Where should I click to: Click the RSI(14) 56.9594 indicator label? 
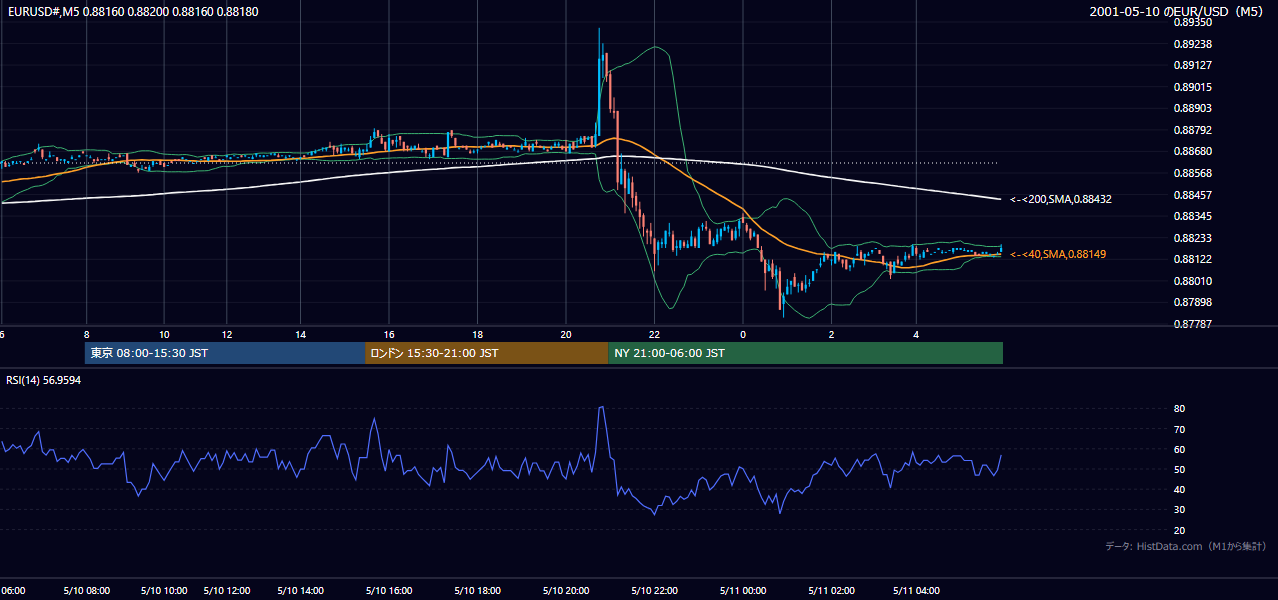click(44, 381)
